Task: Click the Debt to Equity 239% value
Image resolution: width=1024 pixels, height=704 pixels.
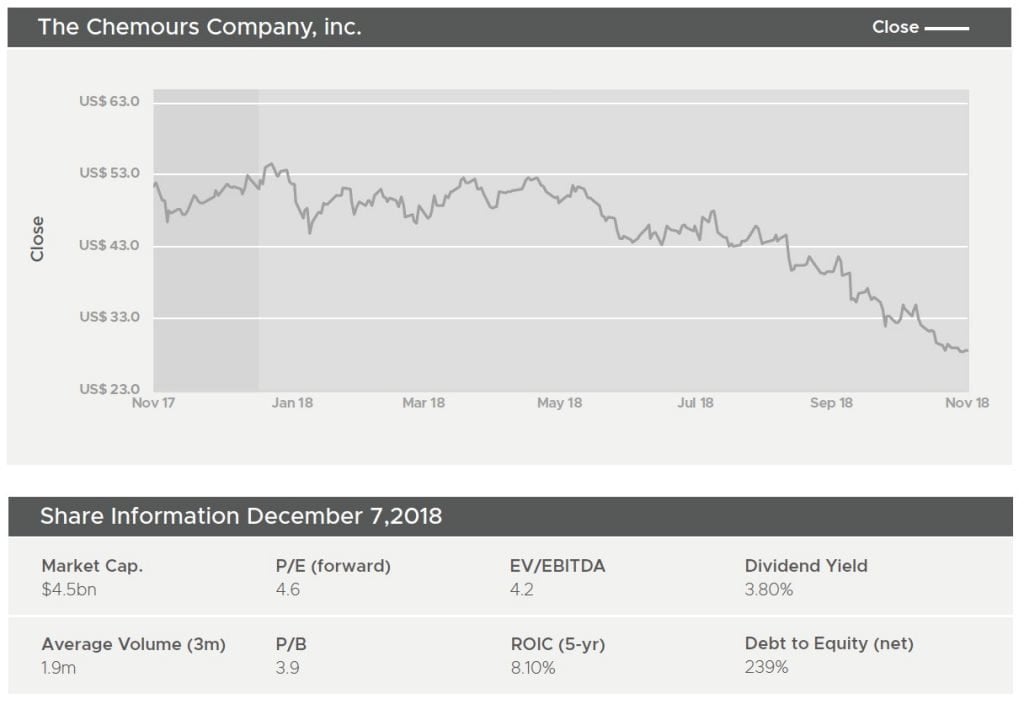Action: [766, 667]
